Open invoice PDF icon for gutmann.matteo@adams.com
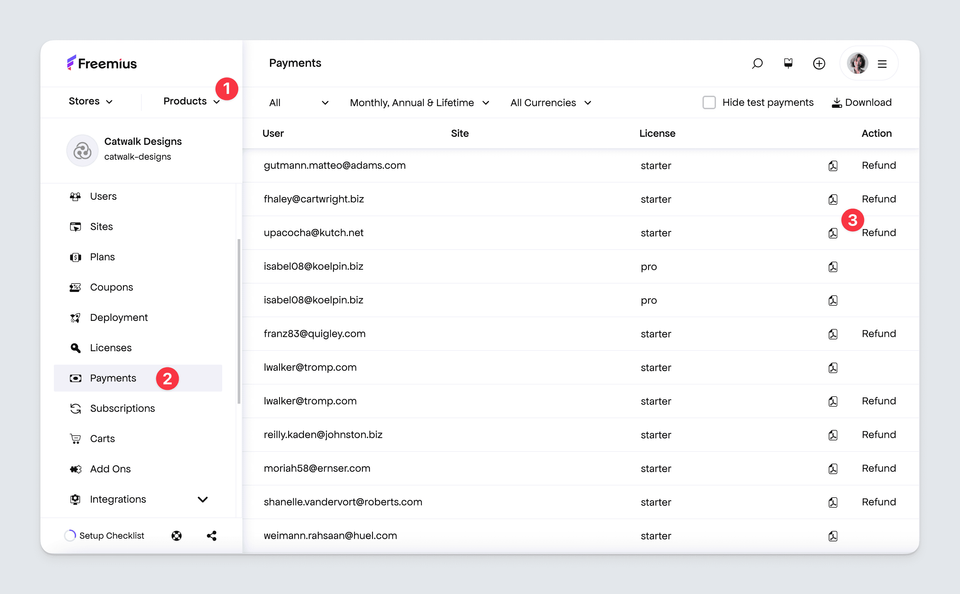 pyautogui.click(x=833, y=166)
